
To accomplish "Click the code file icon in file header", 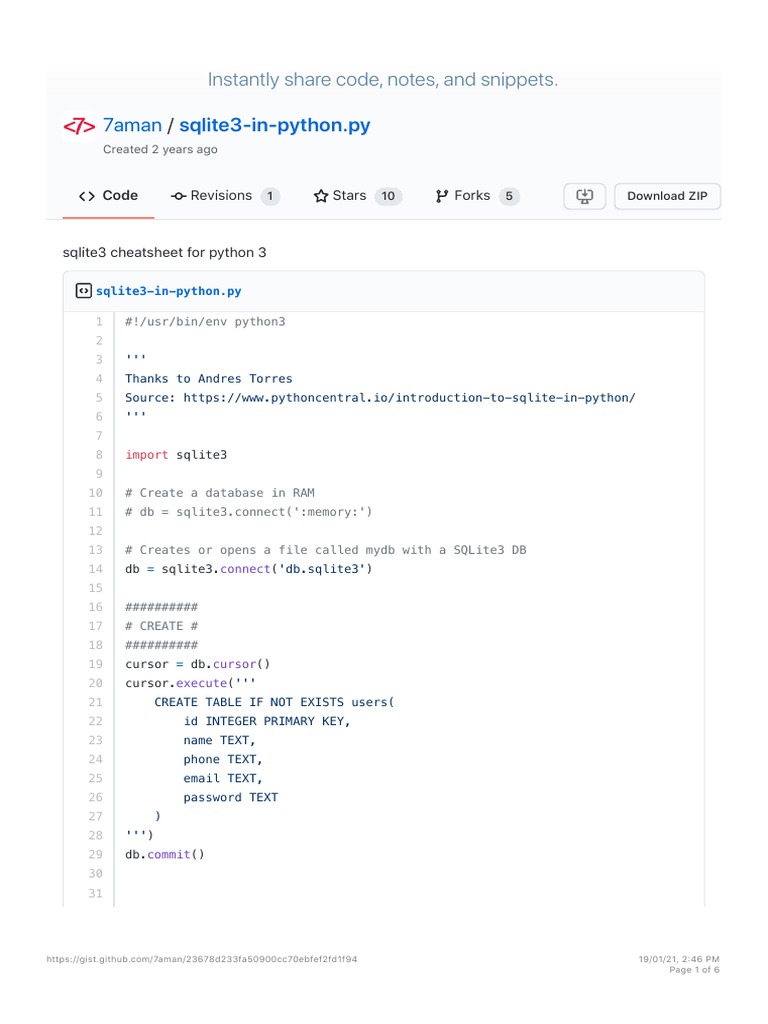I will click(x=84, y=291).
